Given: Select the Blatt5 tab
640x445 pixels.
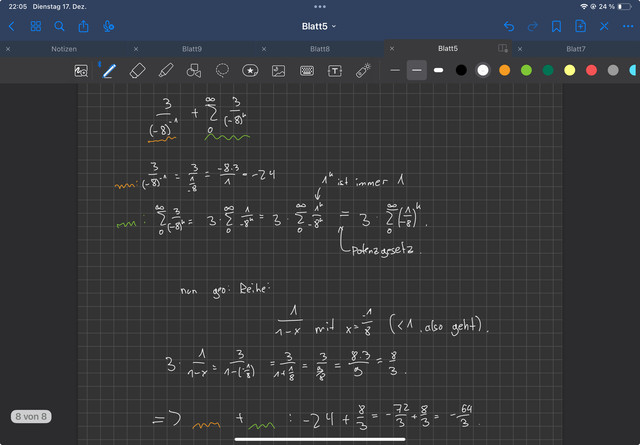Looking at the screenshot, I should pyautogui.click(x=448, y=49).
